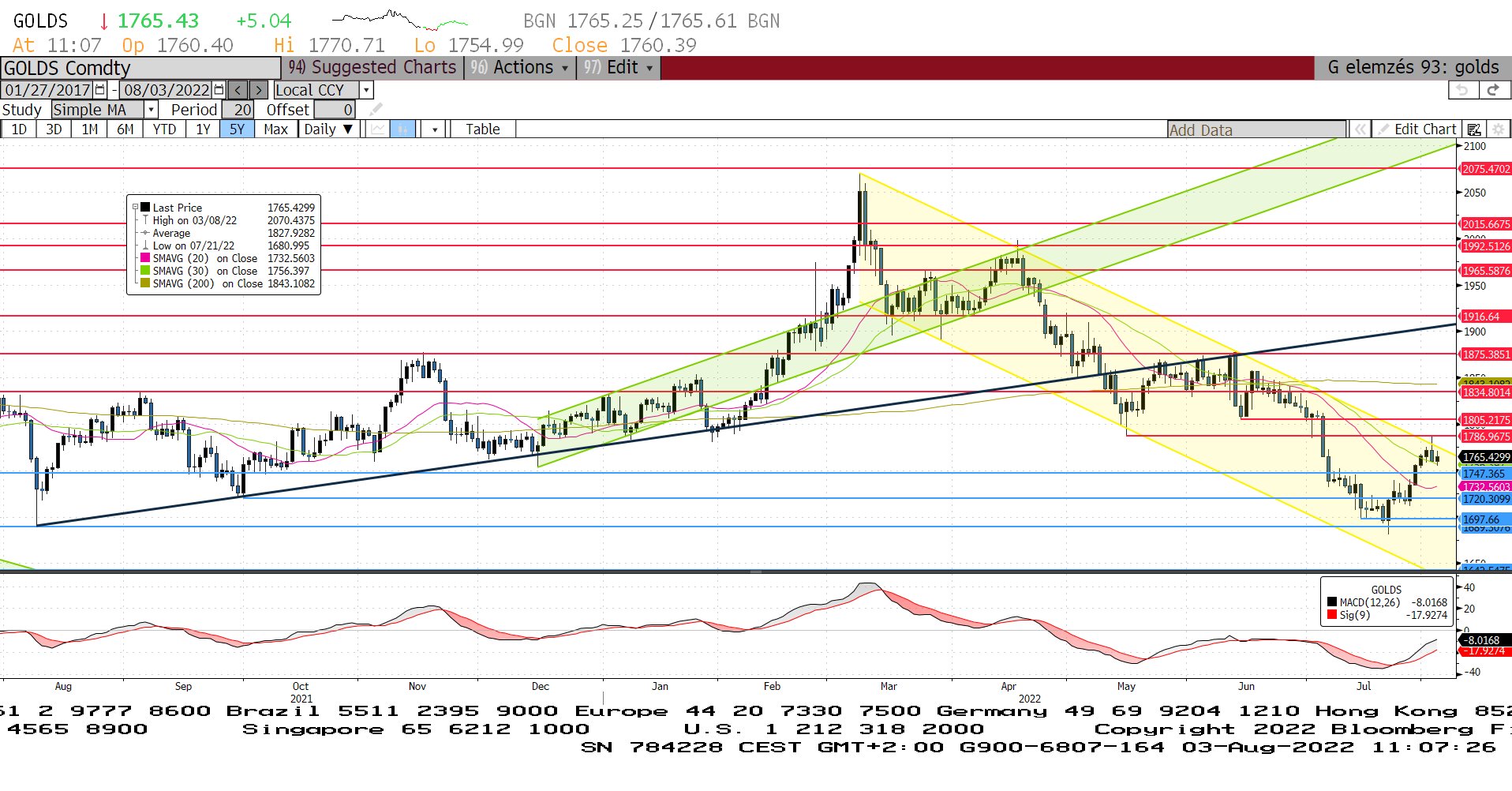
Task: Click the mini intraday sparkline chart
Action: tap(400, 19)
